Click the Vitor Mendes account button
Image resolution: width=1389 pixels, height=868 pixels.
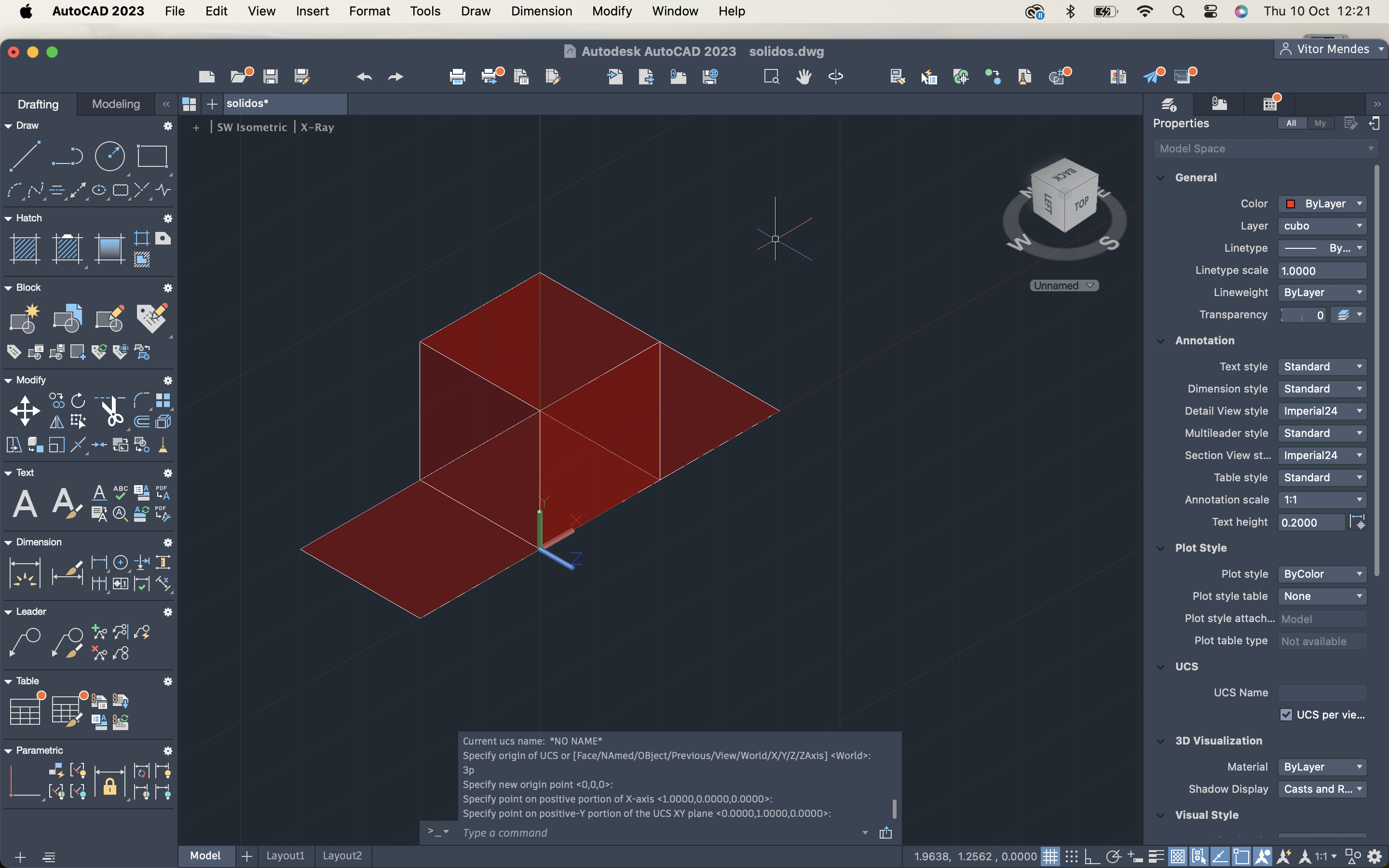click(1332, 49)
